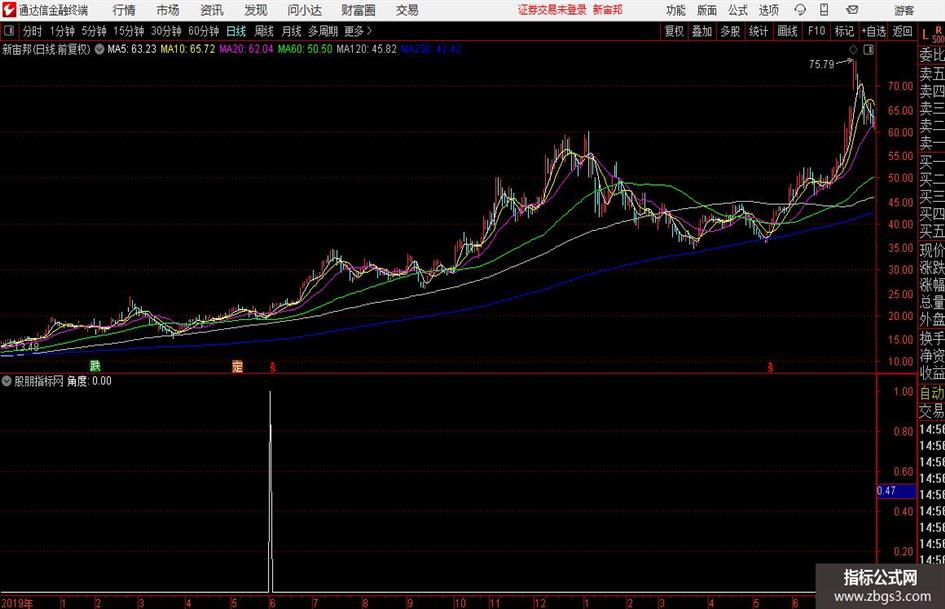945x609 pixels.
Task: Switch to 30分钟 period
Action: (166, 31)
